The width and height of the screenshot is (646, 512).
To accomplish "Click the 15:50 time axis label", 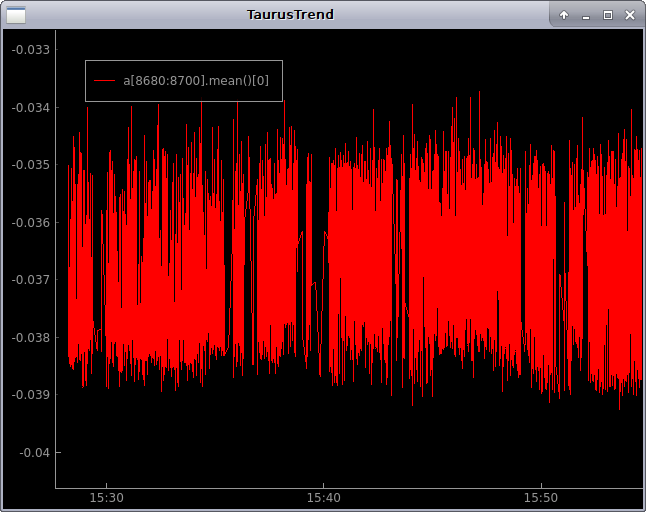I will (x=540, y=498).
